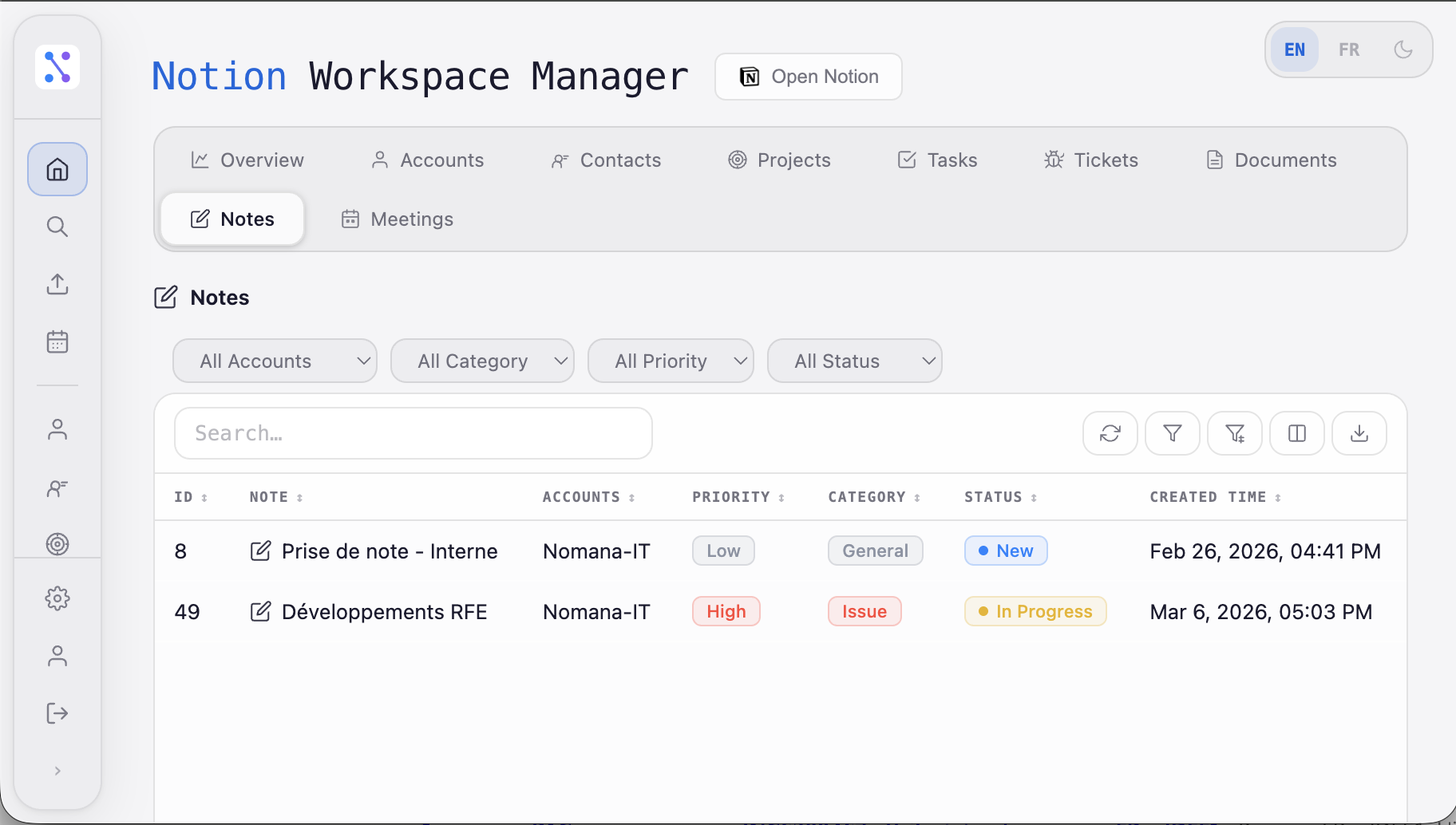The height and width of the screenshot is (825, 1456).
Task: Refresh the Notes table
Action: [x=1110, y=433]
